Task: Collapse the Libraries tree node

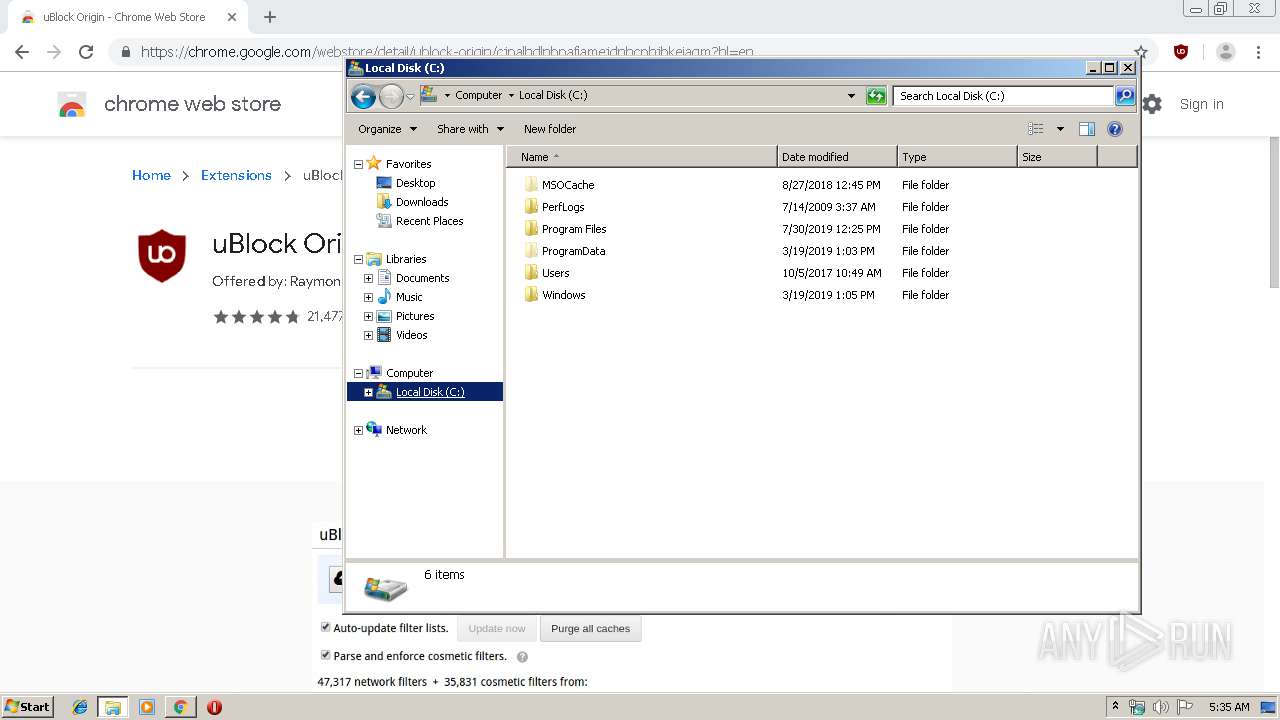Action: [x=358, y=259]
